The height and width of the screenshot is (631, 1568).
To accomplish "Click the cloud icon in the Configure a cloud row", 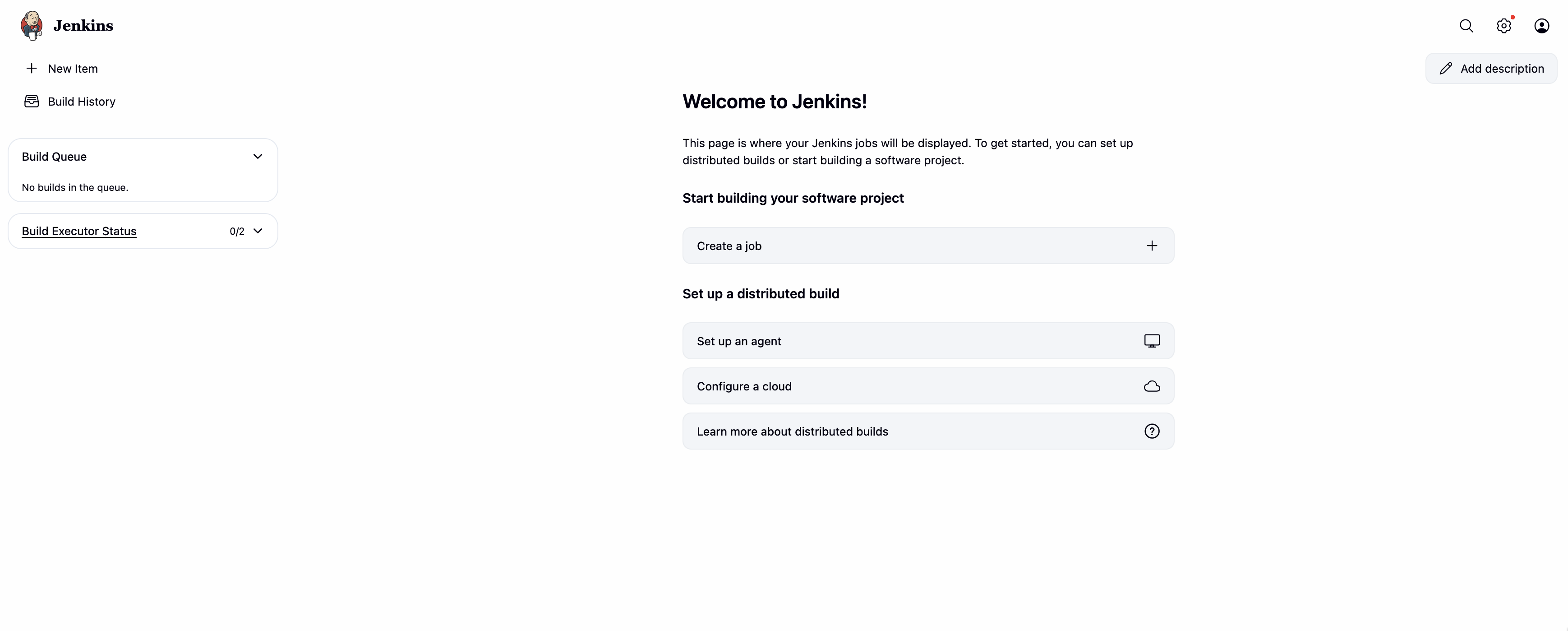I will click(1152, 386).
